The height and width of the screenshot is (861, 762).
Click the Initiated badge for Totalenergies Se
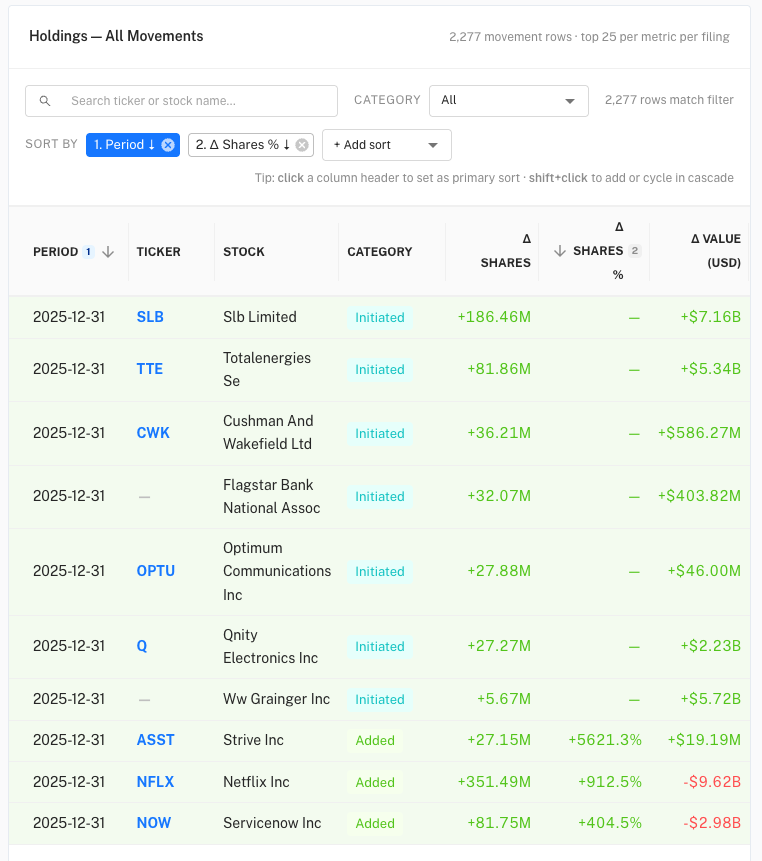[380, 370]
